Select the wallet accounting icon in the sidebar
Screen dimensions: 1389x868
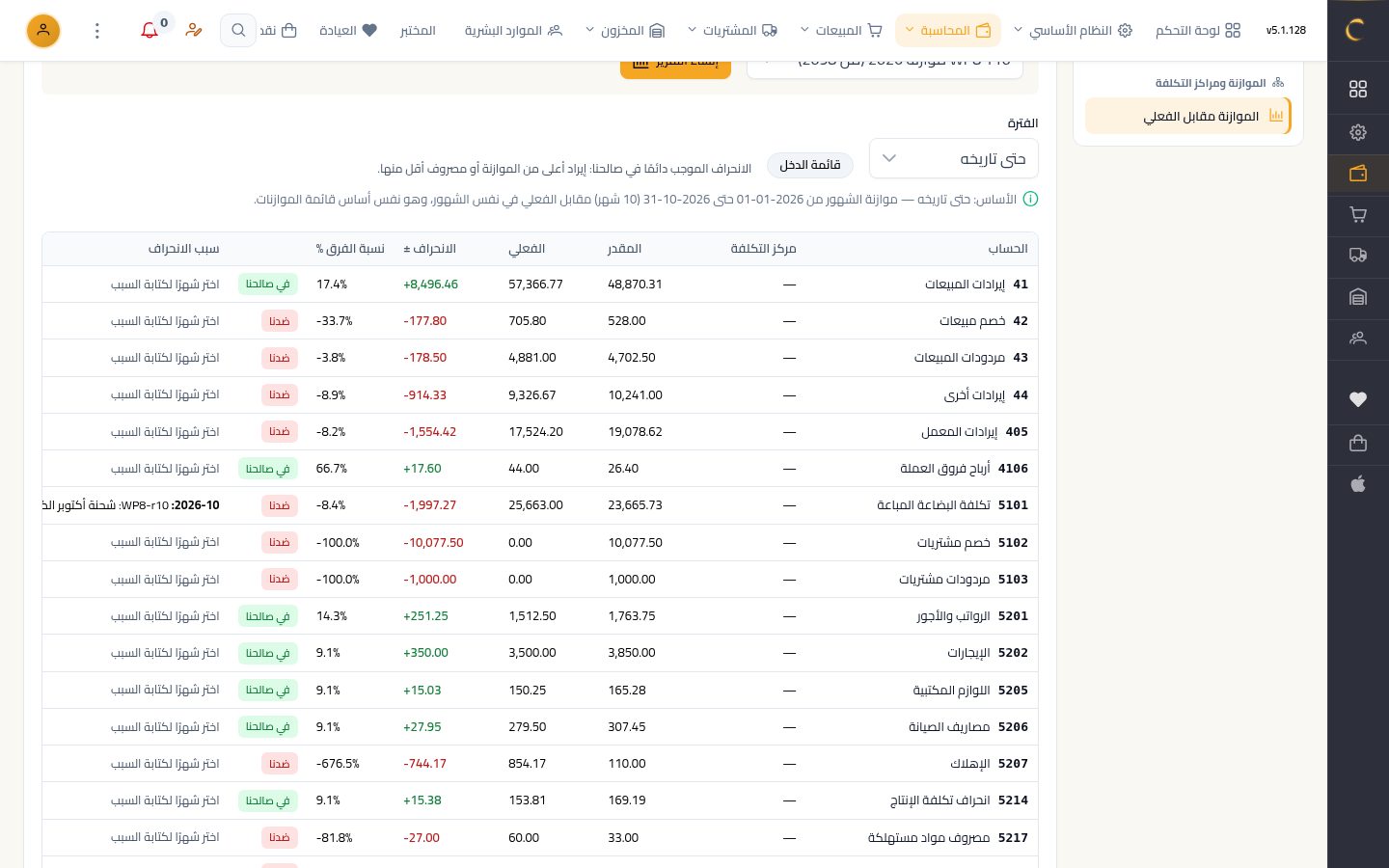coord(1358,174)
